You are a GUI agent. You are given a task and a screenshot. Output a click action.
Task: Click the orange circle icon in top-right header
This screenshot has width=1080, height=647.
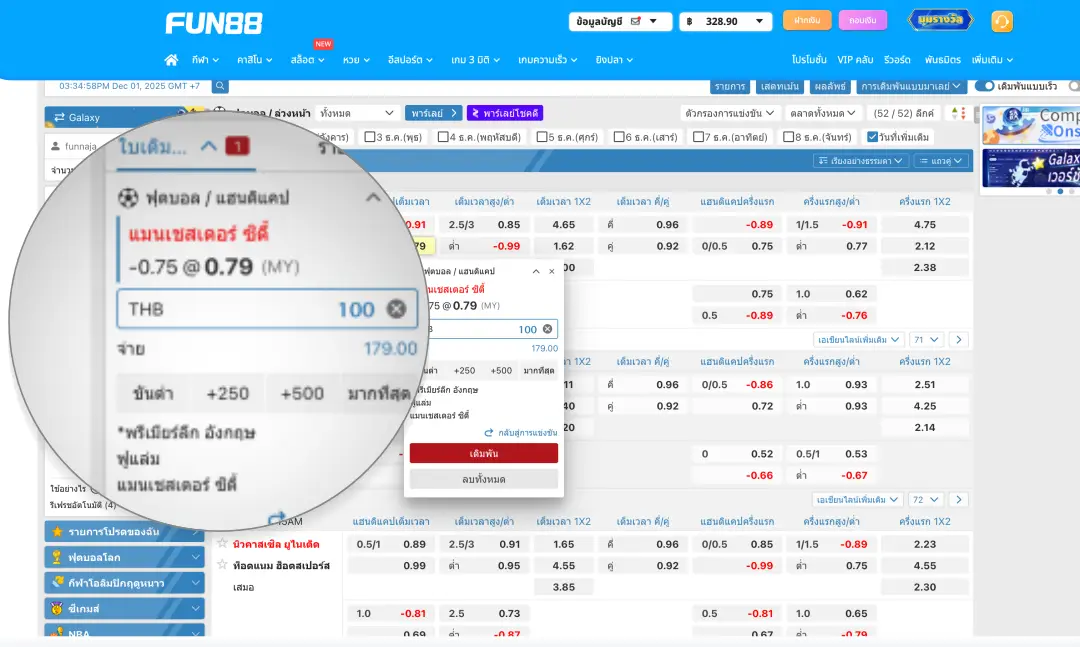(x=1002, y=20)
